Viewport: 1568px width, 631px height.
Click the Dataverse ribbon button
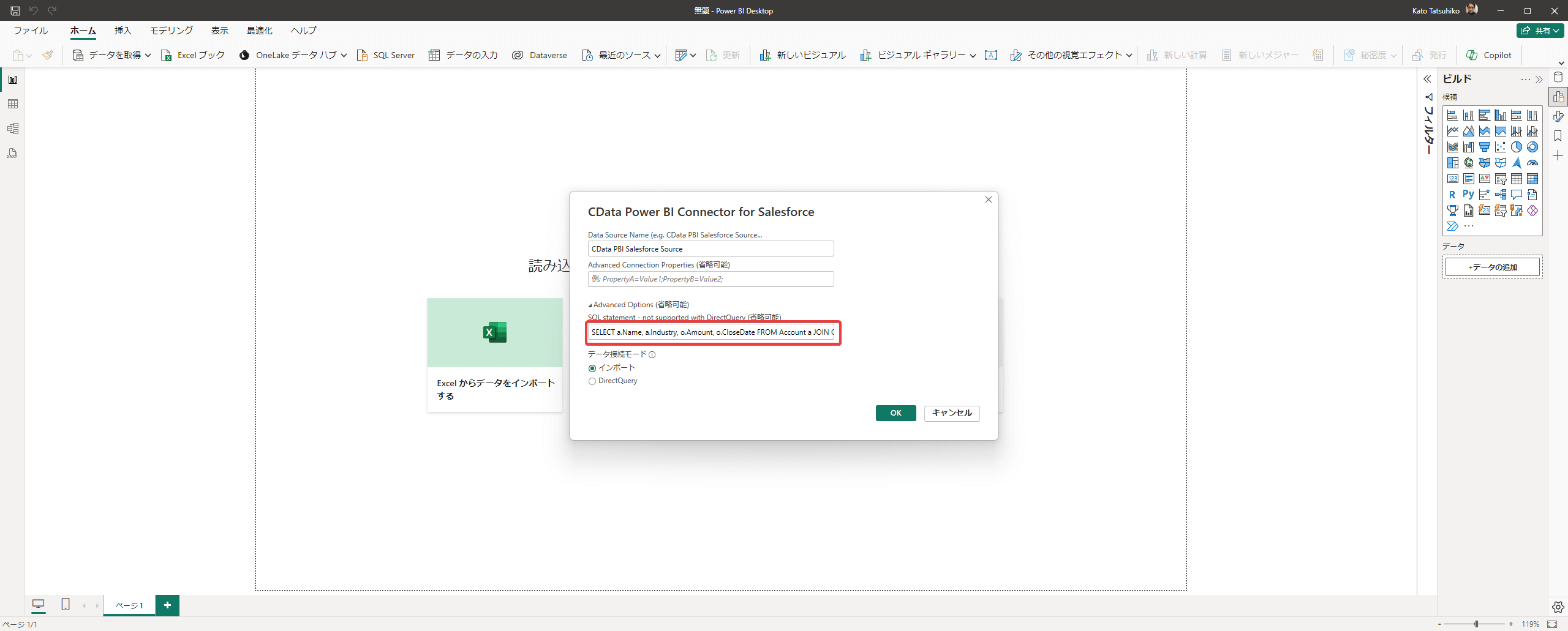tap(540, 55)
